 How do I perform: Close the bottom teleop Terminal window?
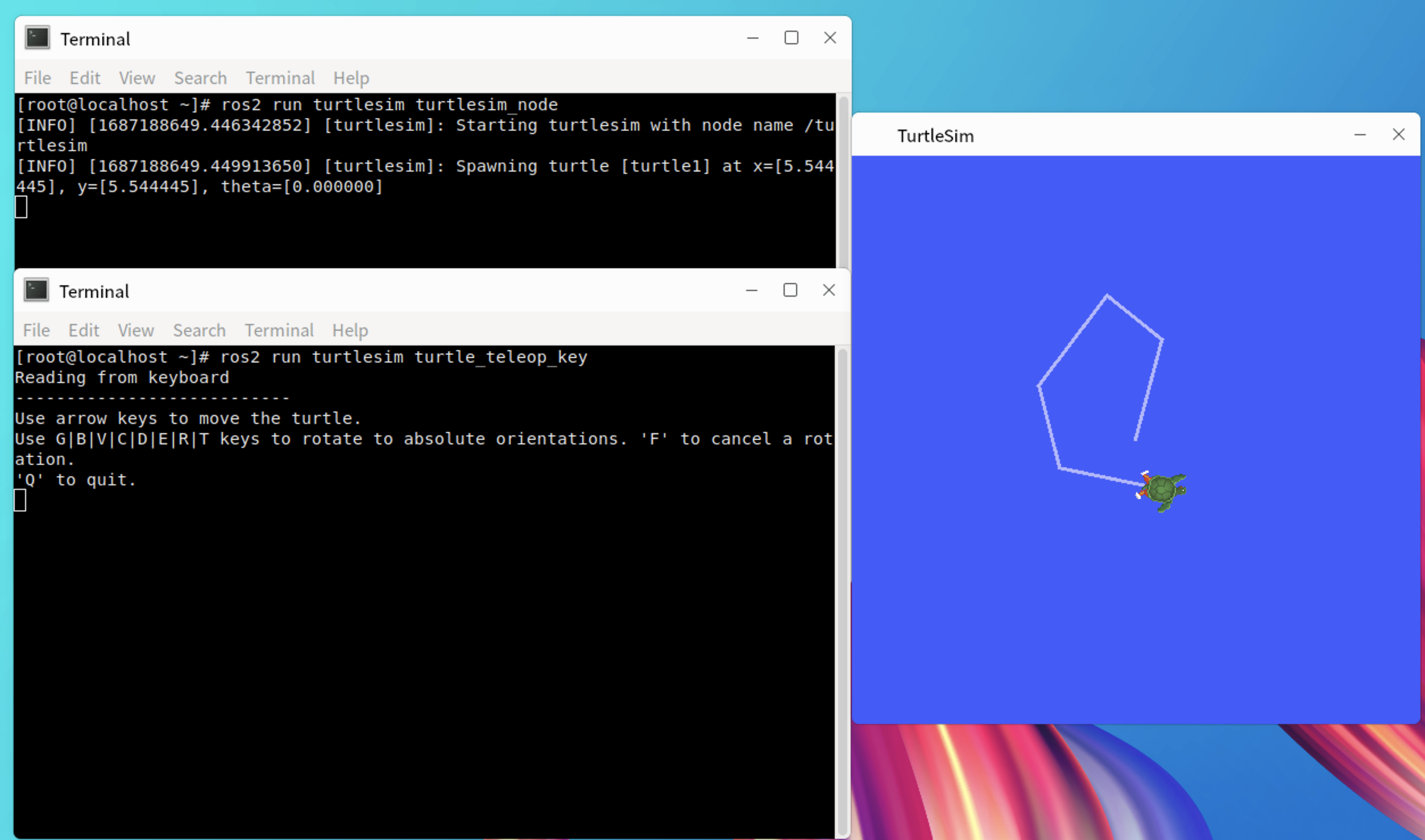829,290
